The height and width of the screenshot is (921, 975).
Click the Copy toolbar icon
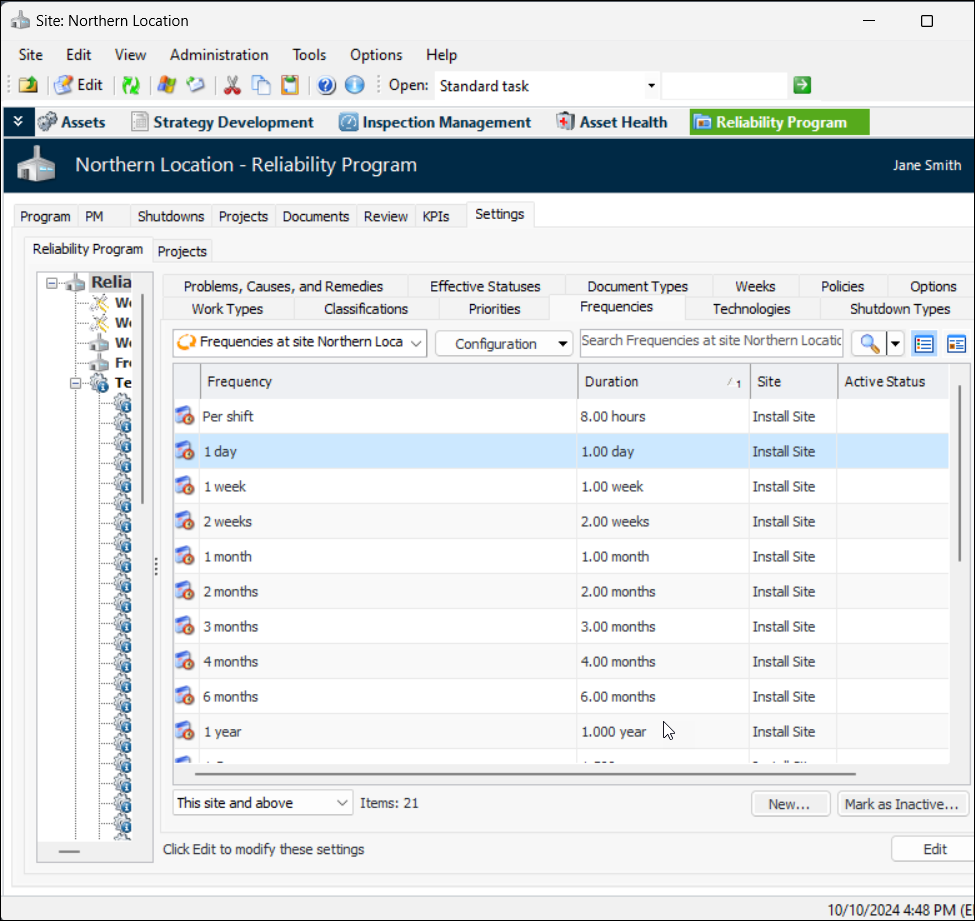(261, 86)
